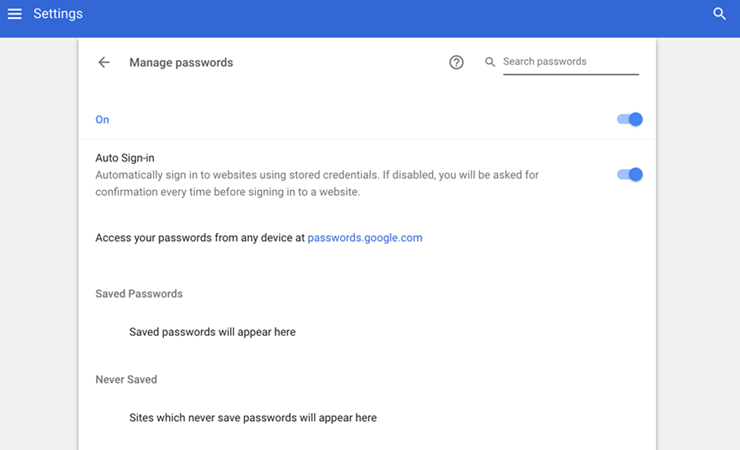740x450 pixels.
Task: Click 'Saved passwords will appear here' text
Action: (x=212, y=332)
